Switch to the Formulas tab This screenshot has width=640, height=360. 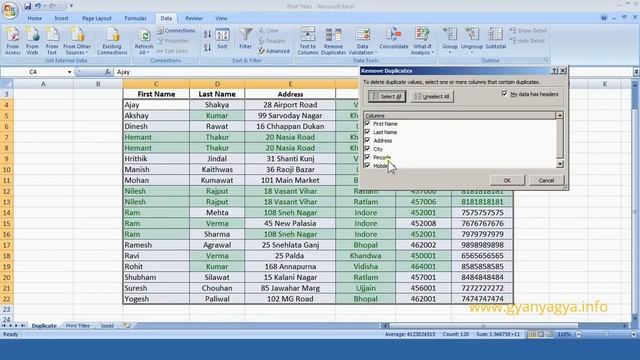[135, 18]
